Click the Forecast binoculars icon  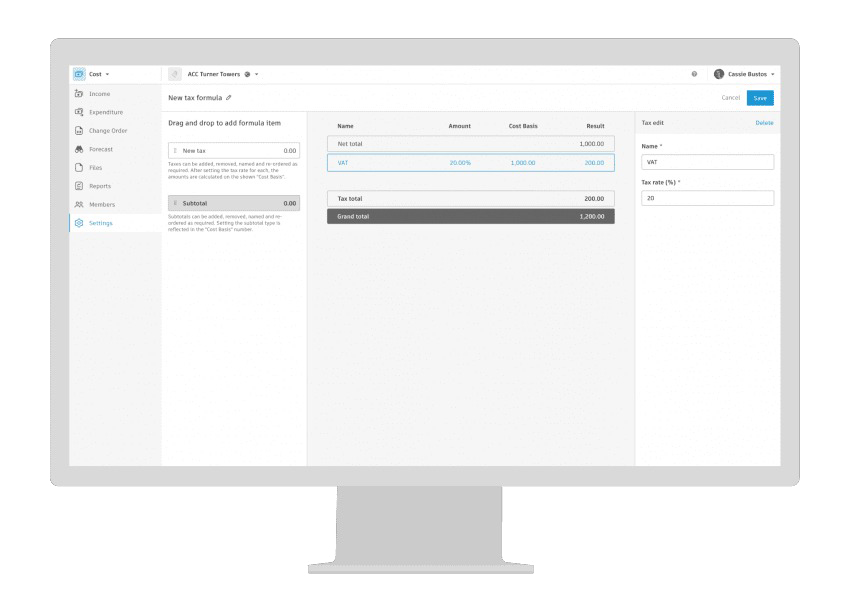point(79,149)
